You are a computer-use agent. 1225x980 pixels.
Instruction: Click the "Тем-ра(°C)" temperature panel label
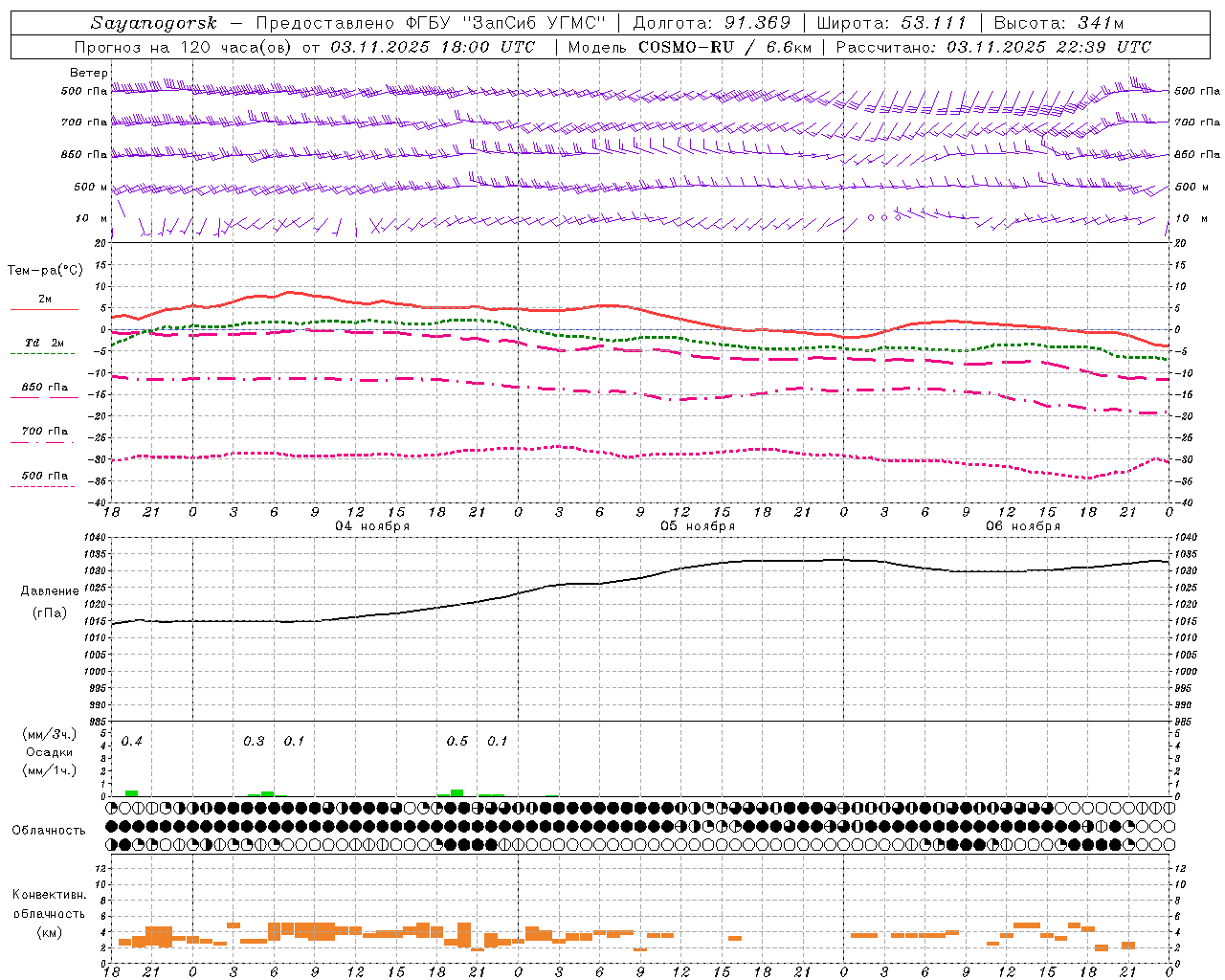[x=45, y=271]
